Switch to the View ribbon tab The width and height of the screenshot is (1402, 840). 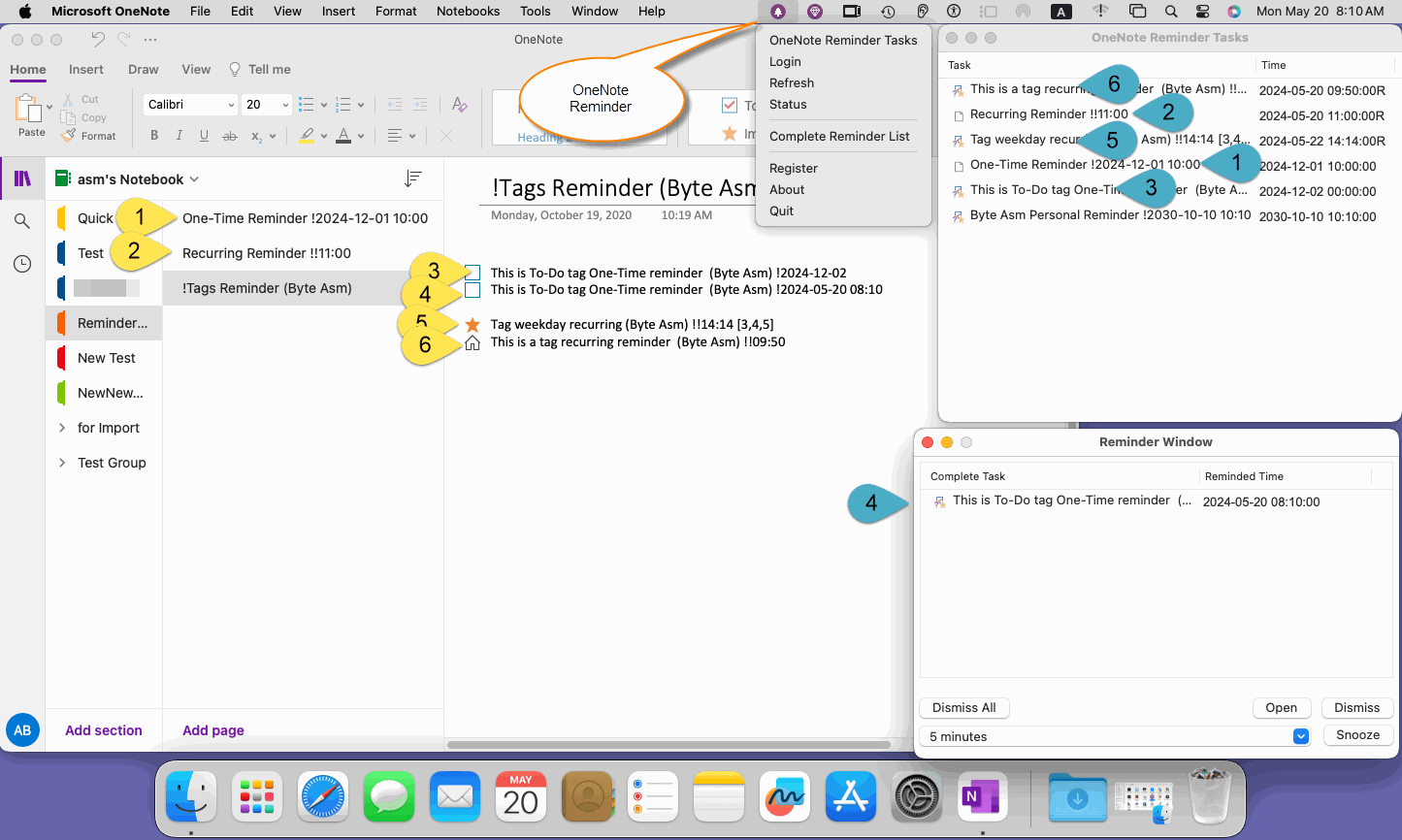[196, 70]
